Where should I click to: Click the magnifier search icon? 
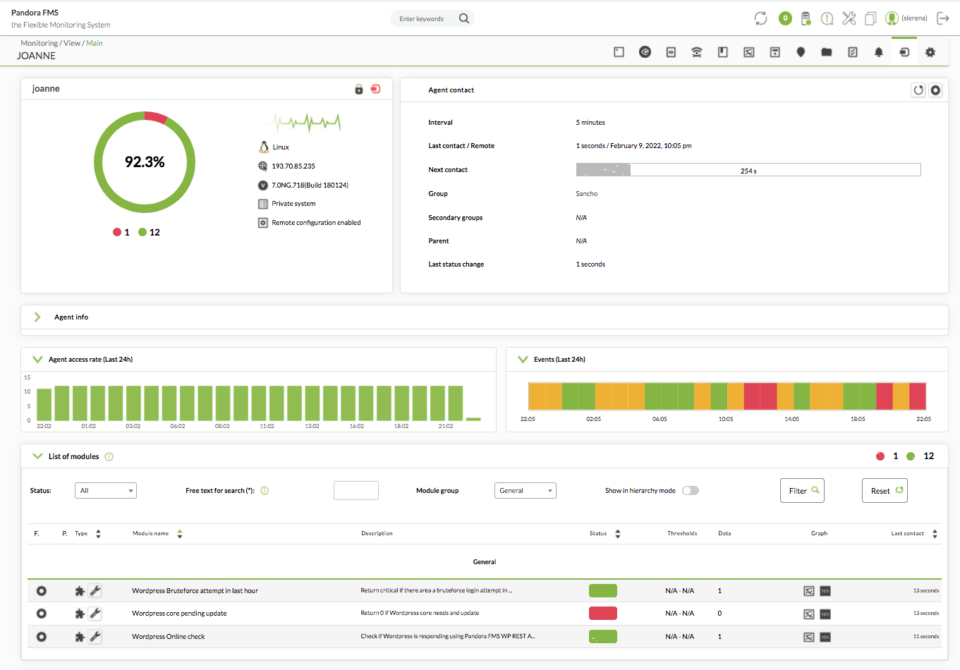click(x=464, y=18)
